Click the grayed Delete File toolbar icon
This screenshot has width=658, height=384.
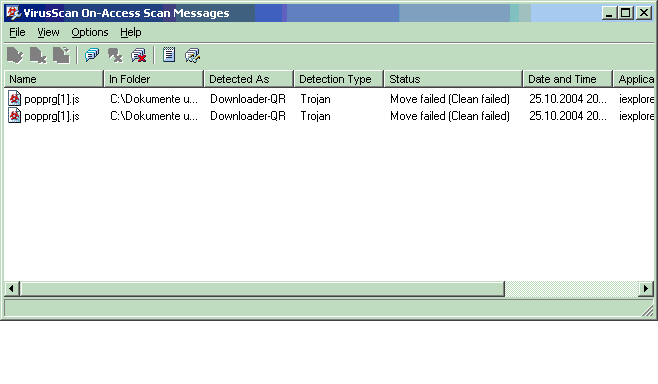click(x=38, y=55)
